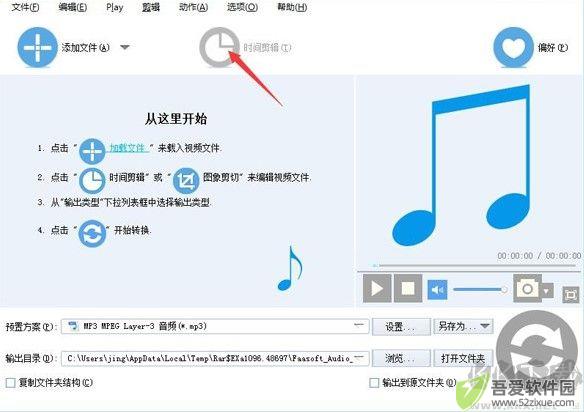Click the load file link in guide
584x412 pixels.
click(x=128, y=148)
